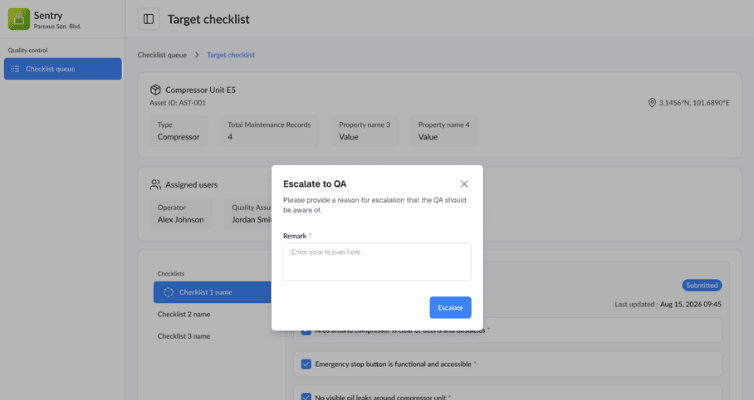Click the breadcrumb chevron separator
This screenshot has height=400, width=754.
pos(197,55)
